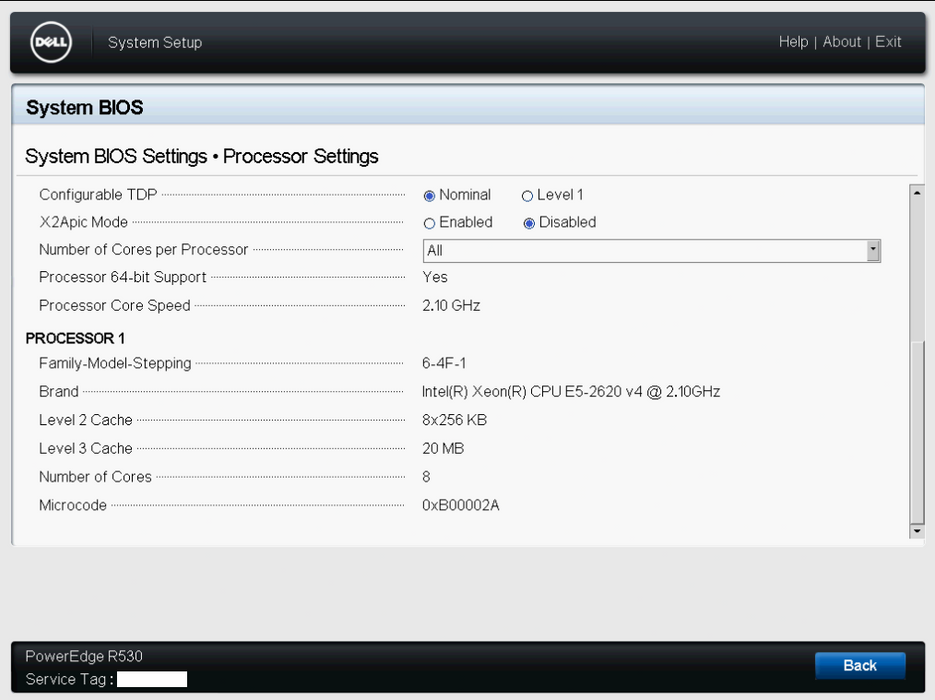Enable X2Apic Mode
Viewport: 935px width, 700px height.
point(429,223)
